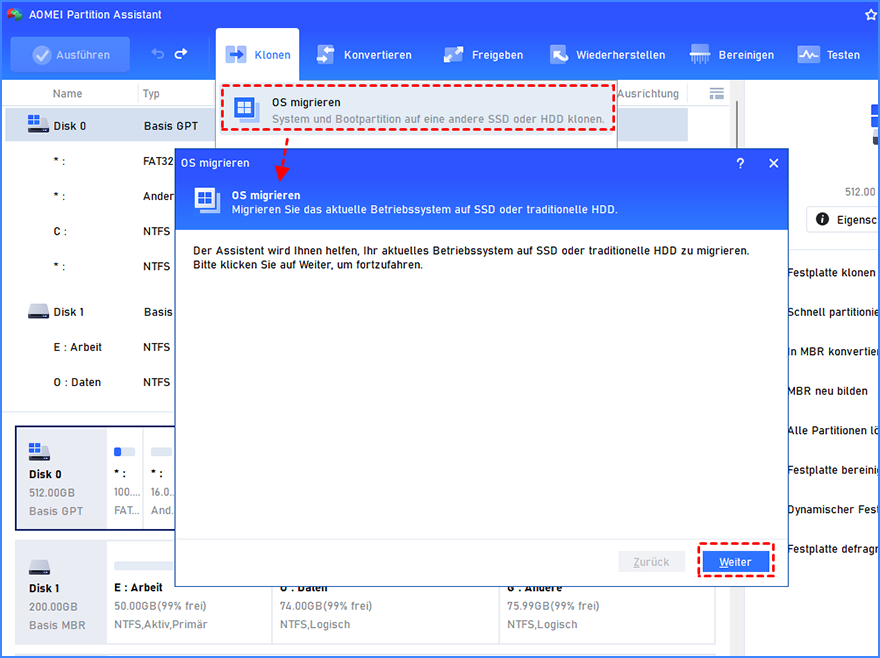Open the Testen menu
This screenshot has width=880, height=658.
tap(828, 55)
